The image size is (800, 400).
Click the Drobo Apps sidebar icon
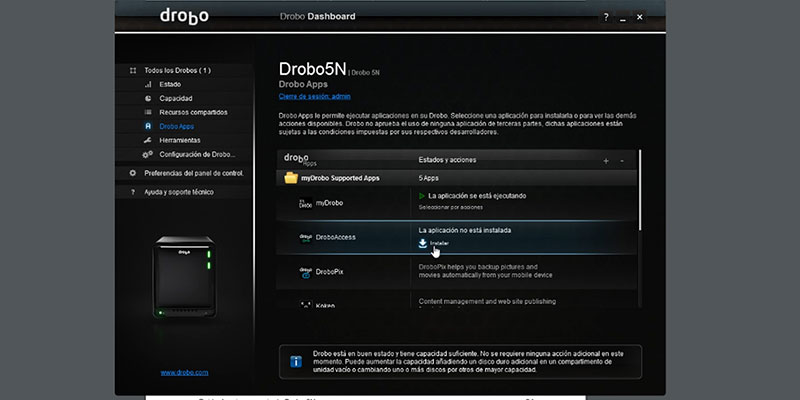148,126
